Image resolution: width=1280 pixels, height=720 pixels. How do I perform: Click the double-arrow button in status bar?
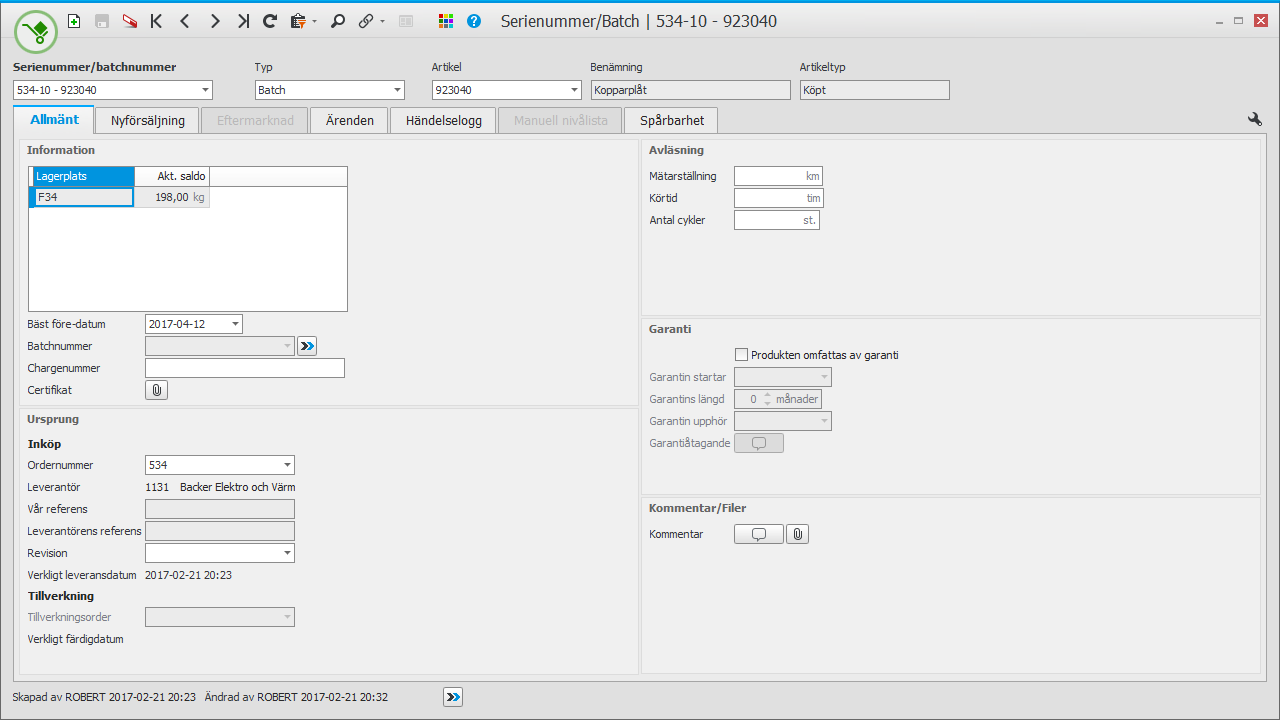point(453,697)
